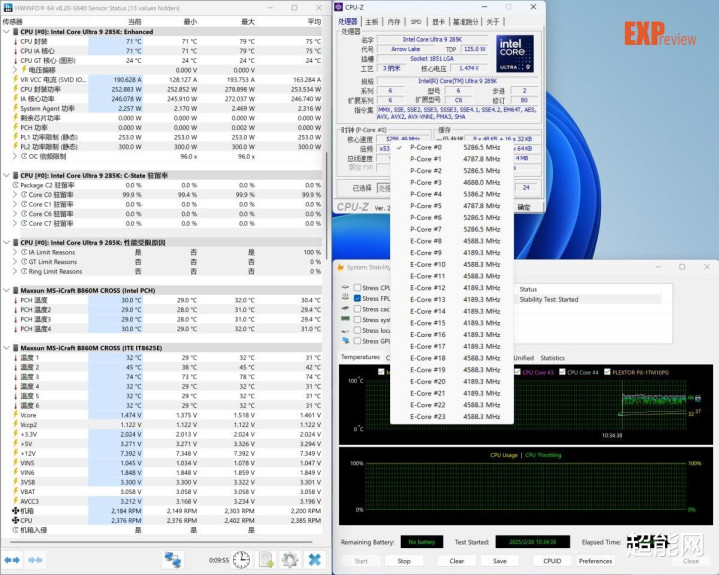Enable the Stress GPU checkbox
The width and height of the screenshot is (719, 575).
tap(357, 341)
